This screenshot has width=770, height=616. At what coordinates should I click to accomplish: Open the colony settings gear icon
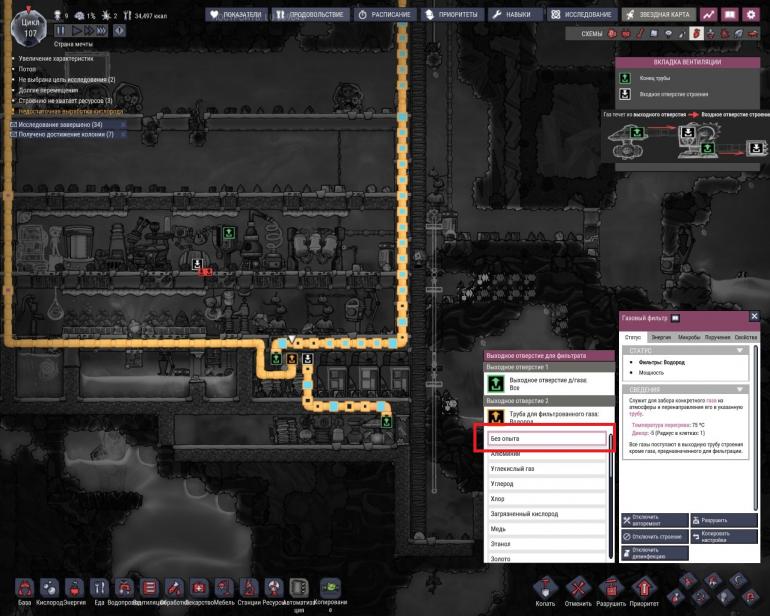pos(751,15)
